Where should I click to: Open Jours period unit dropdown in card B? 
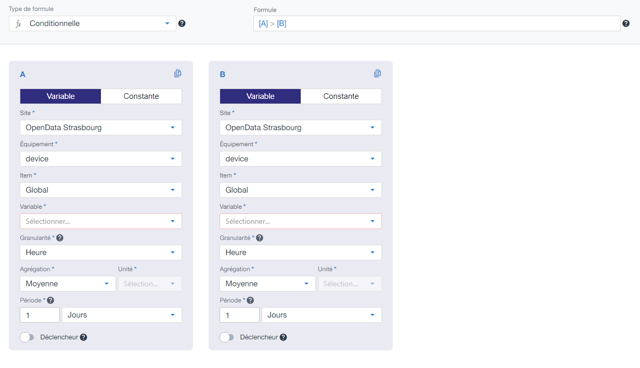pyautogui.click(x=322, y=315)
